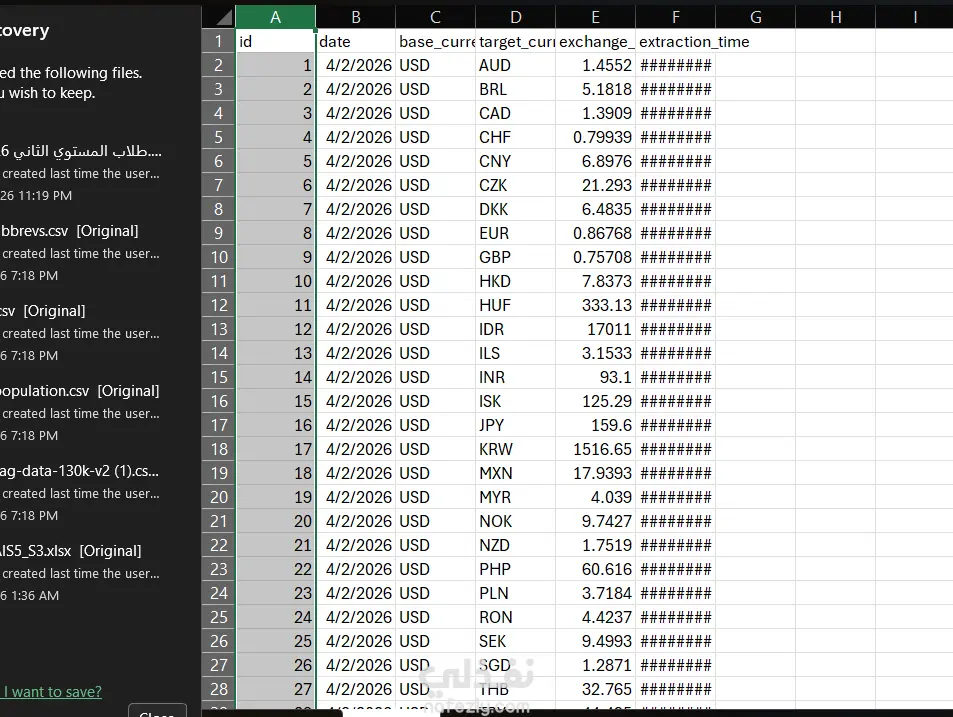Select column B header
The height and width of the screenshot is (717, 953).
[356, 17]
